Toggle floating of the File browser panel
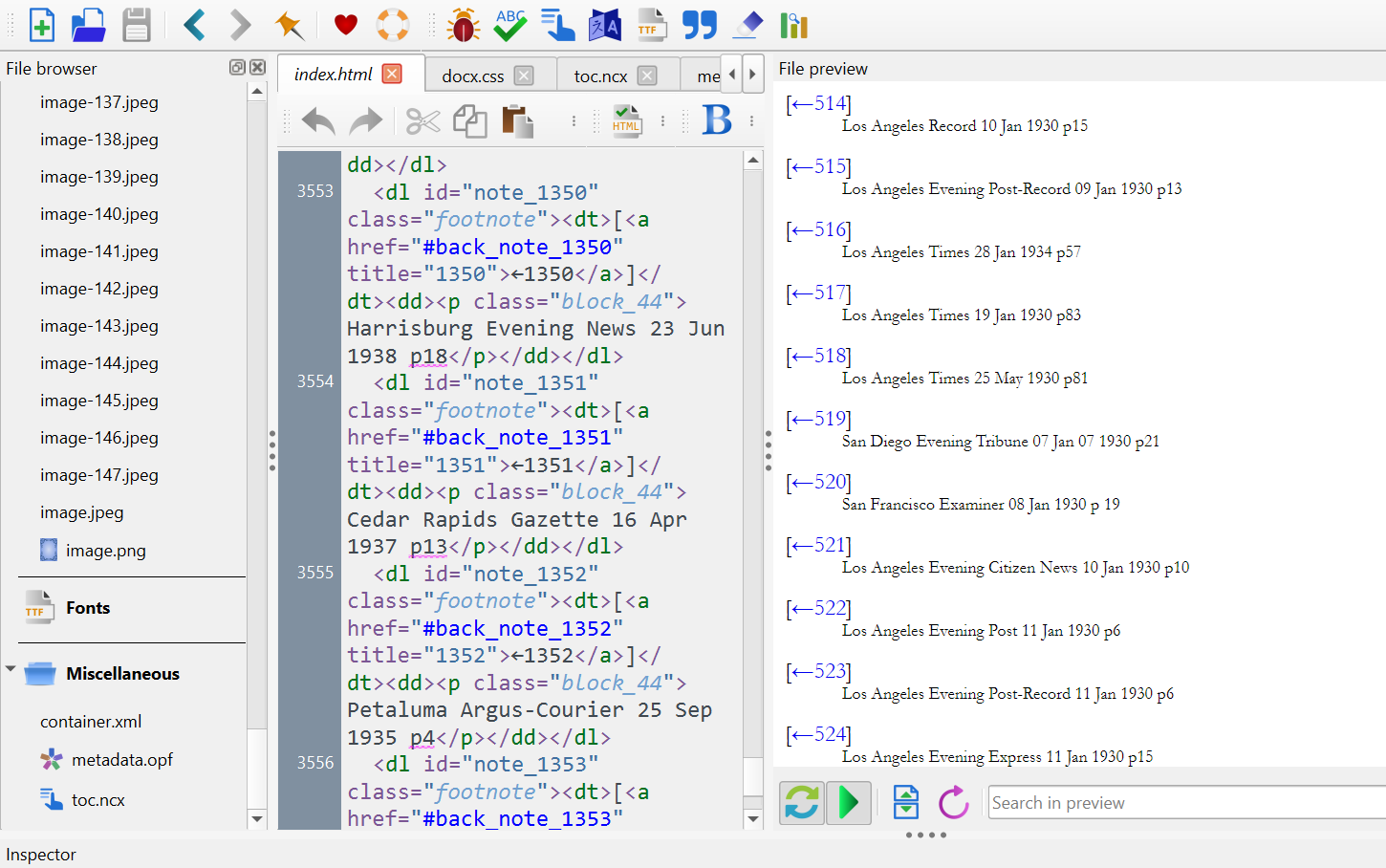 tap(237, 67)
